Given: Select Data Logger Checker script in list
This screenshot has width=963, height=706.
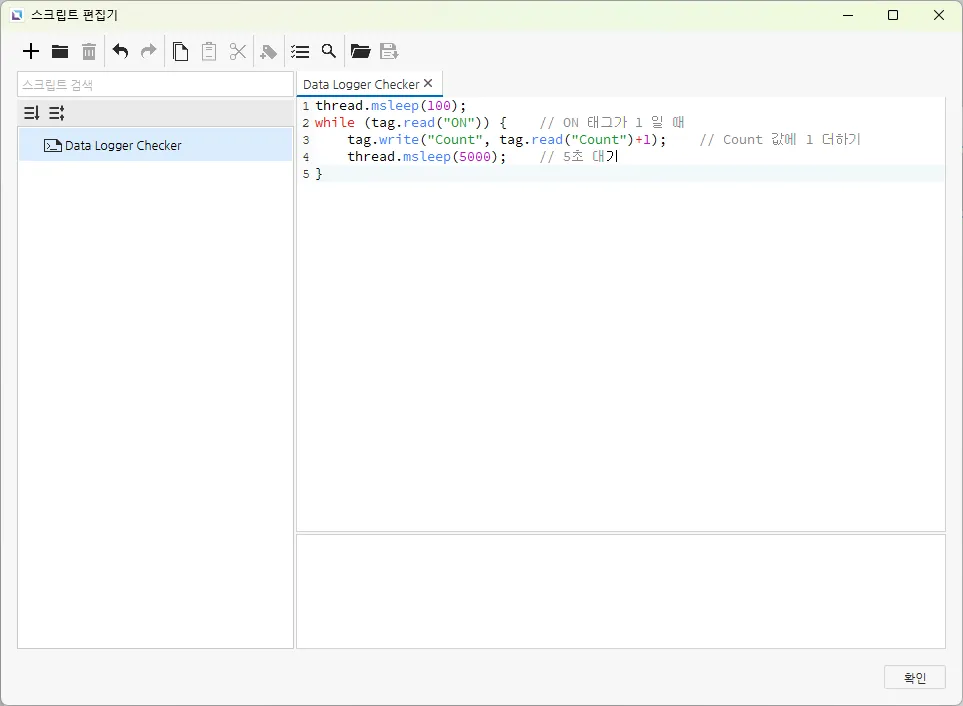Looking at the screenshot, I should coord(123,146).
